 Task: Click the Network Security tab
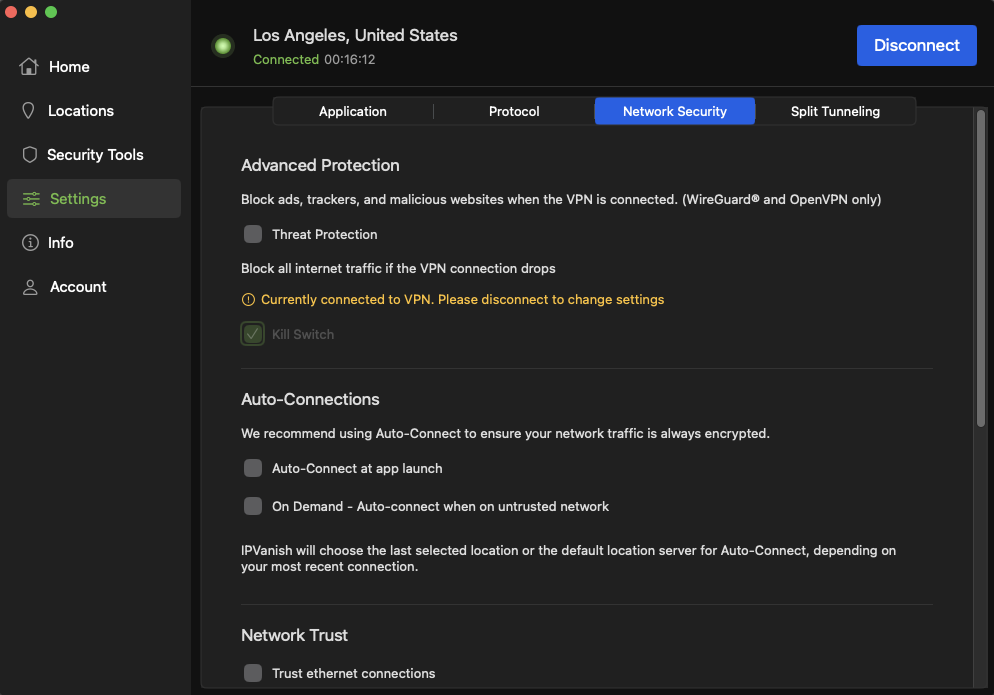pyautogui.click(x=674, y=111)
